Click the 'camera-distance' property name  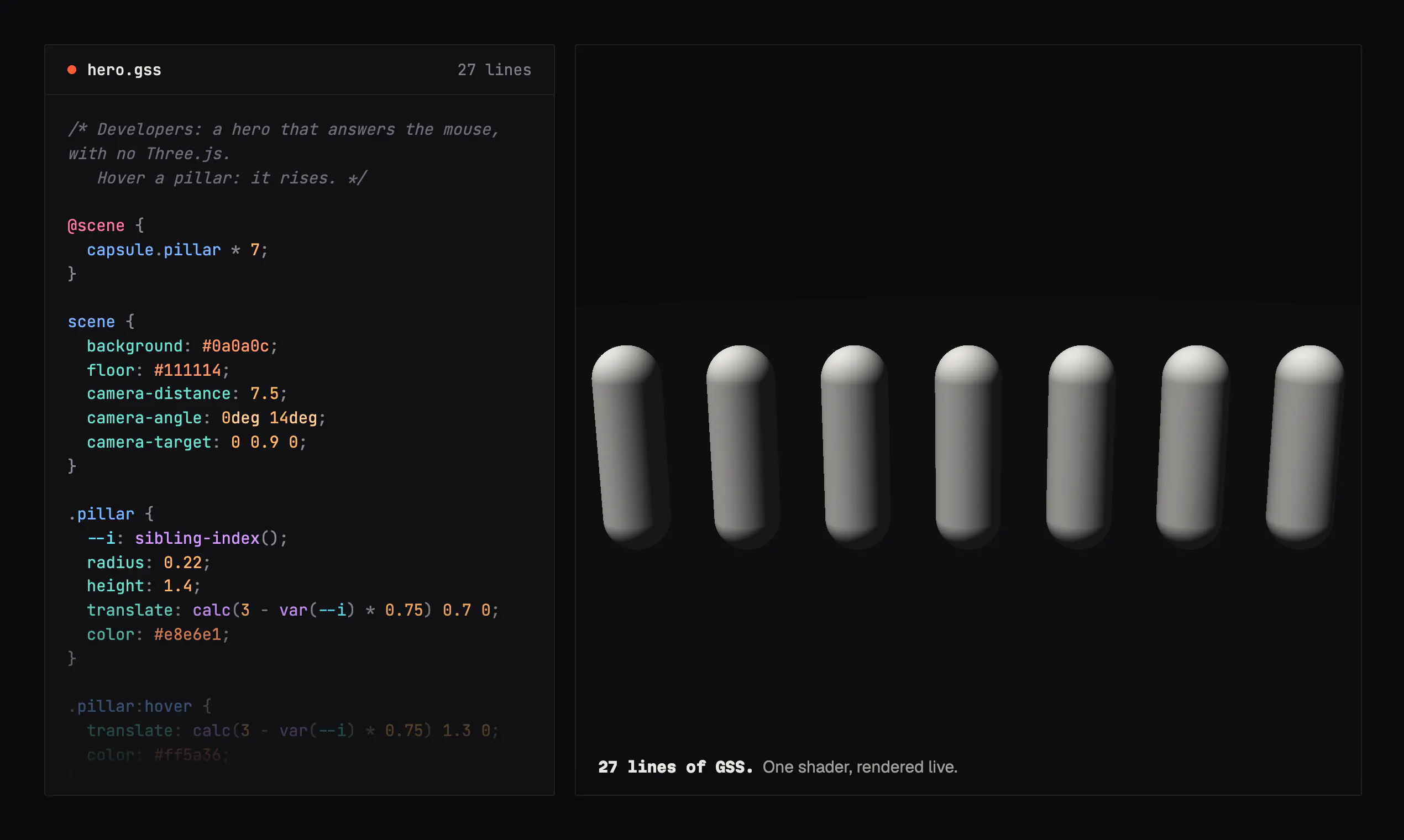pos(159,393)
